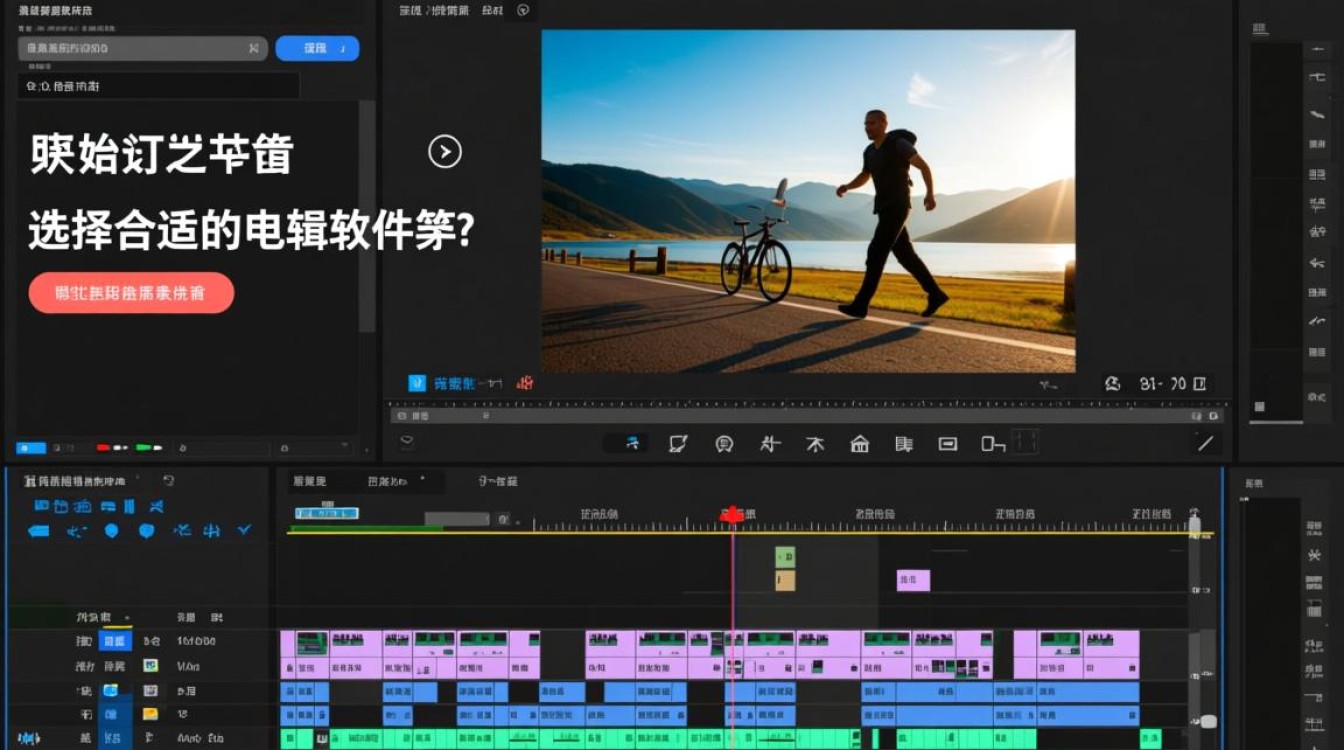The width and height of the screenshot is (1344, 750).
Task: Select the square-with-pen edit tool
Action: click(x=678, y=443)
